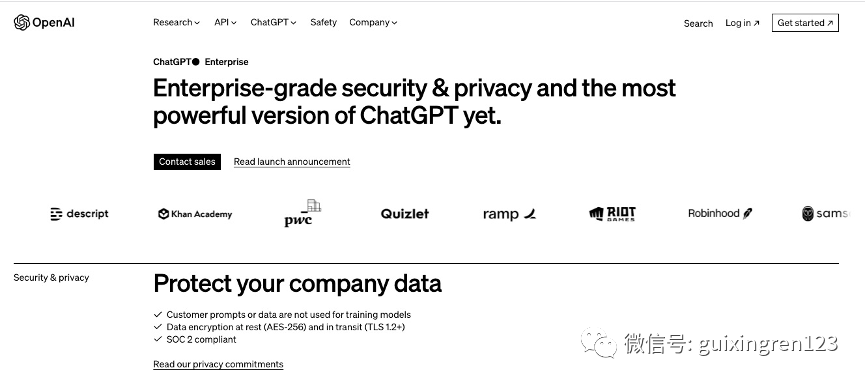Go to the Safety menu item
This screenshot has height=383, width=866.
point(323,23)
